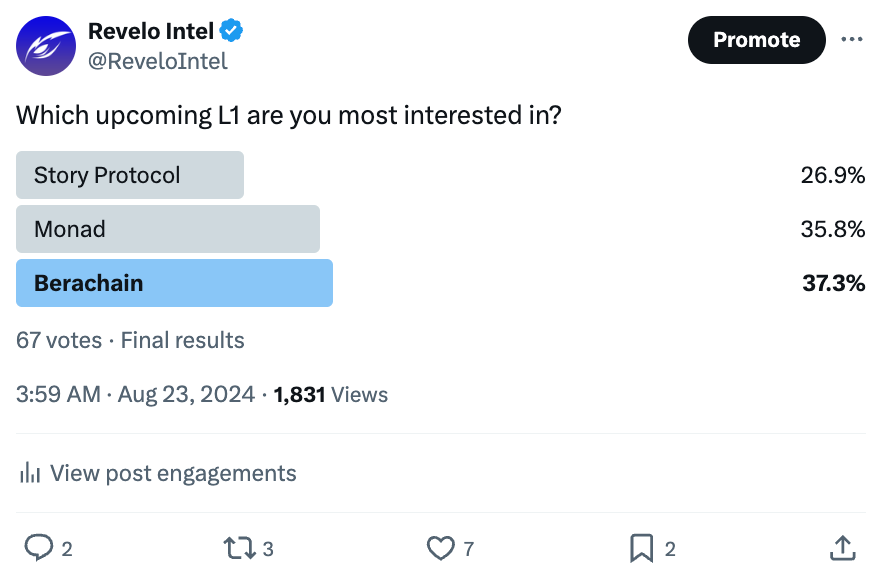Viewport: 884px width, 578px height.
Task: Click the @ReveloIntel handle
Action: coord(158,61)
